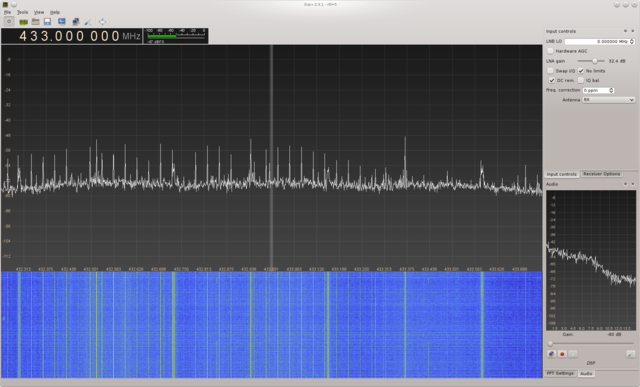Switch to the Receiver Options tab
The width and height of the screenshot is (640, 387).
coord(601,174)
